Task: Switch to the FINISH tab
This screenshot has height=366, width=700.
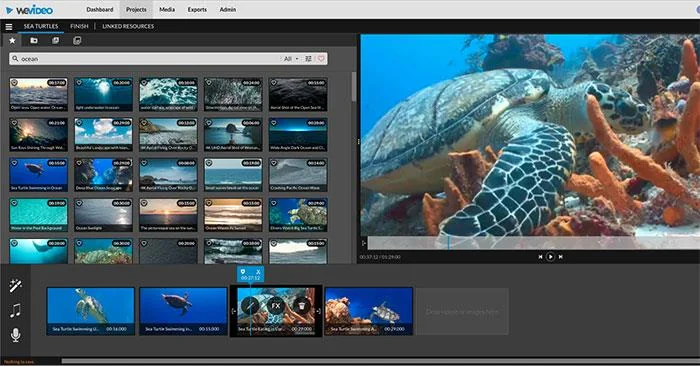Action: [x=79, y=26]
